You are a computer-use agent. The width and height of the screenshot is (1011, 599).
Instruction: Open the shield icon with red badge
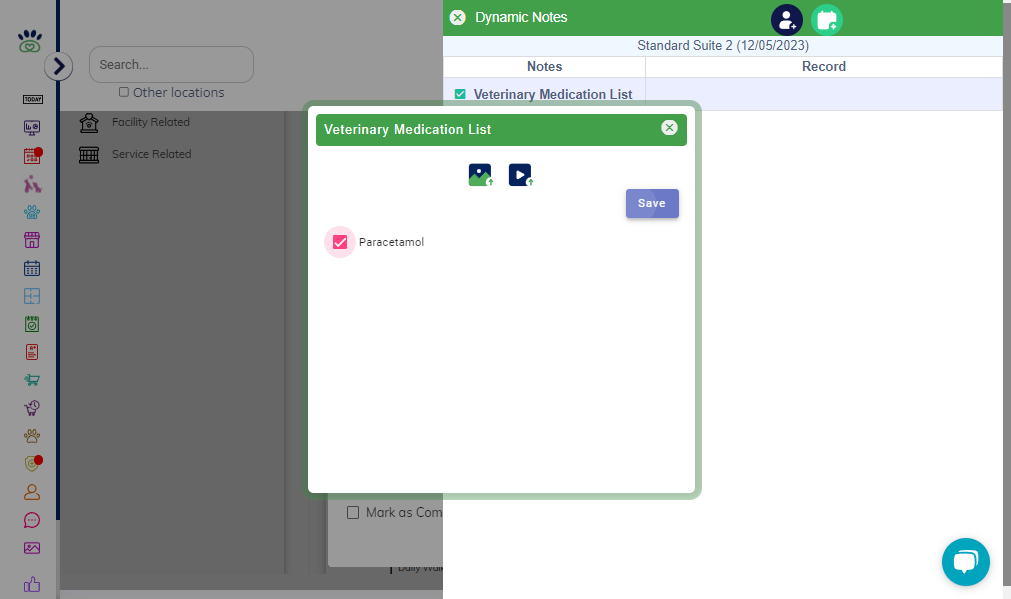[x=32, y=464]
